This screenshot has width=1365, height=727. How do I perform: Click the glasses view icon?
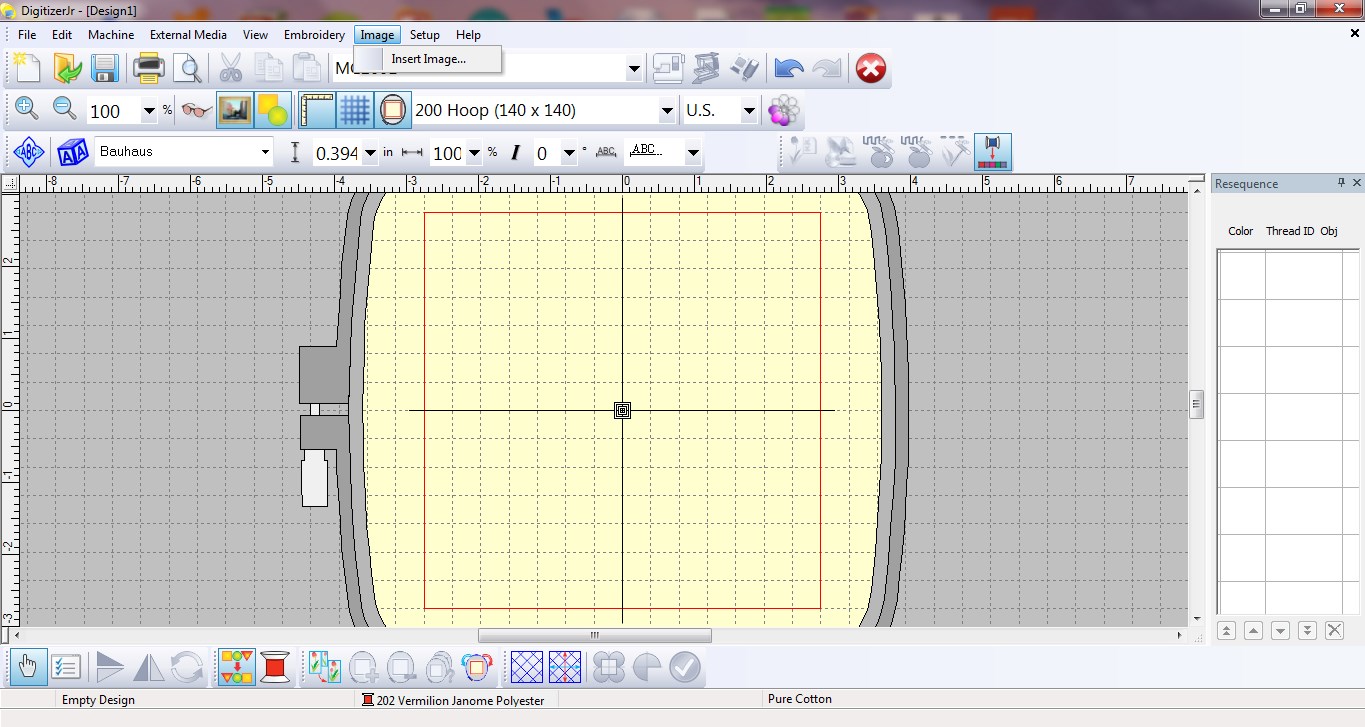click(197, 110)
